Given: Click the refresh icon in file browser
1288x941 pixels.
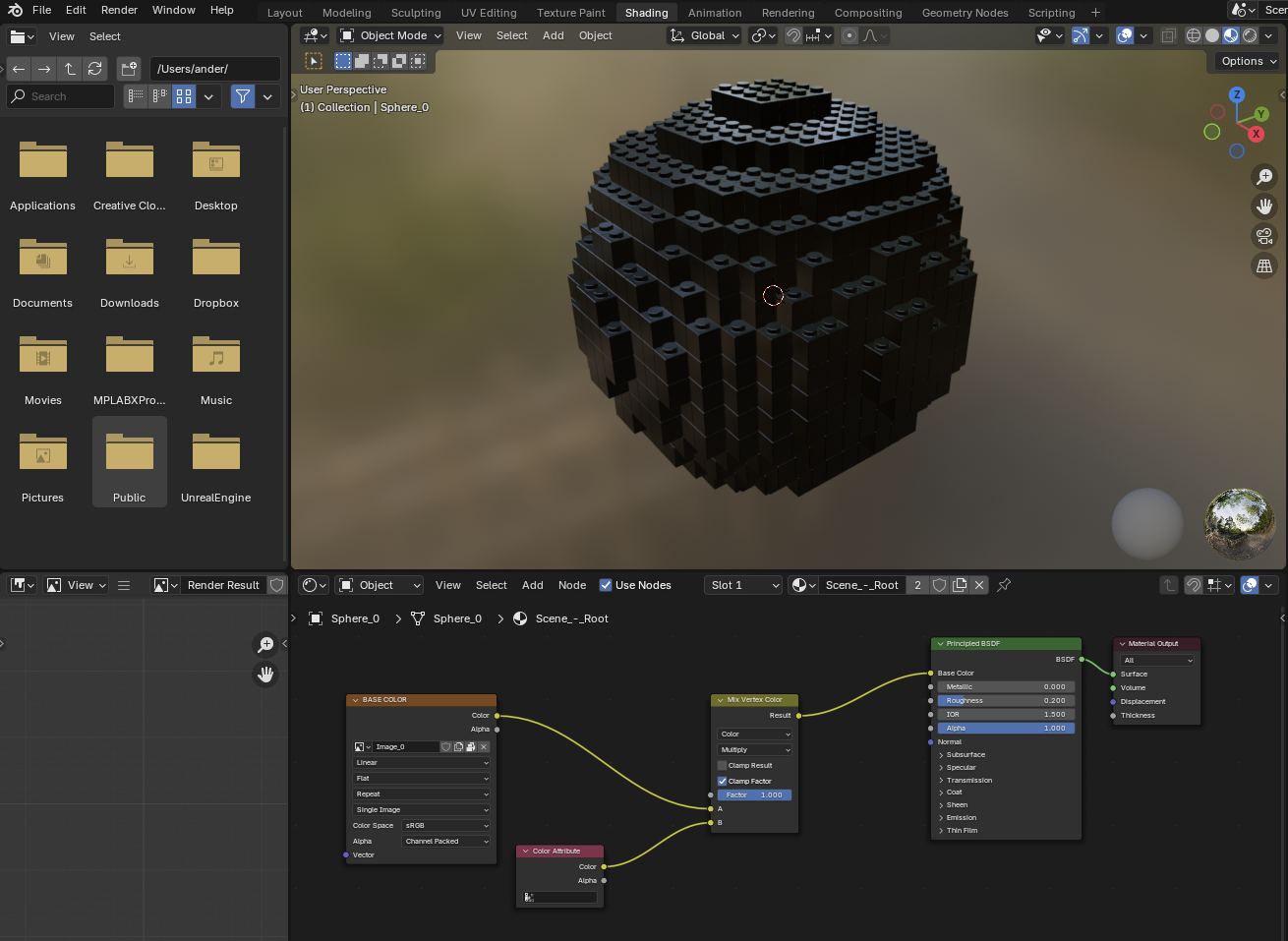Looking at the screenshot, I should coord(94,69).
